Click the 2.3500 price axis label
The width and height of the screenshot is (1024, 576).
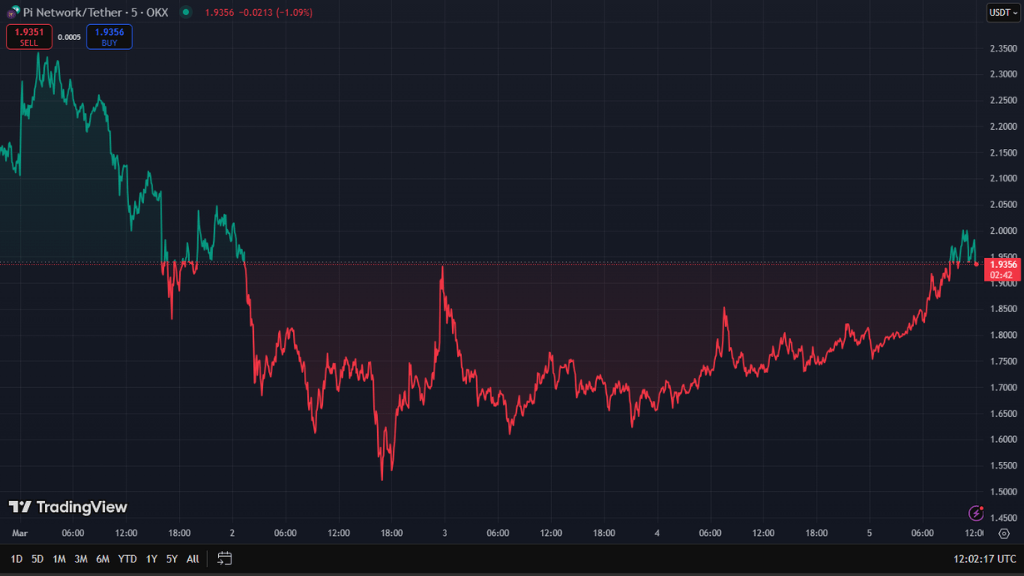tap(1003, 48)
